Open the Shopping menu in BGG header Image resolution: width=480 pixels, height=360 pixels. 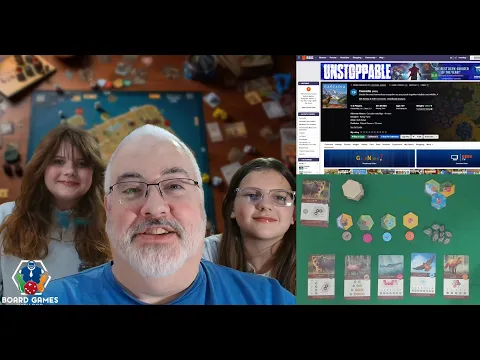click(x=357, y=58)
